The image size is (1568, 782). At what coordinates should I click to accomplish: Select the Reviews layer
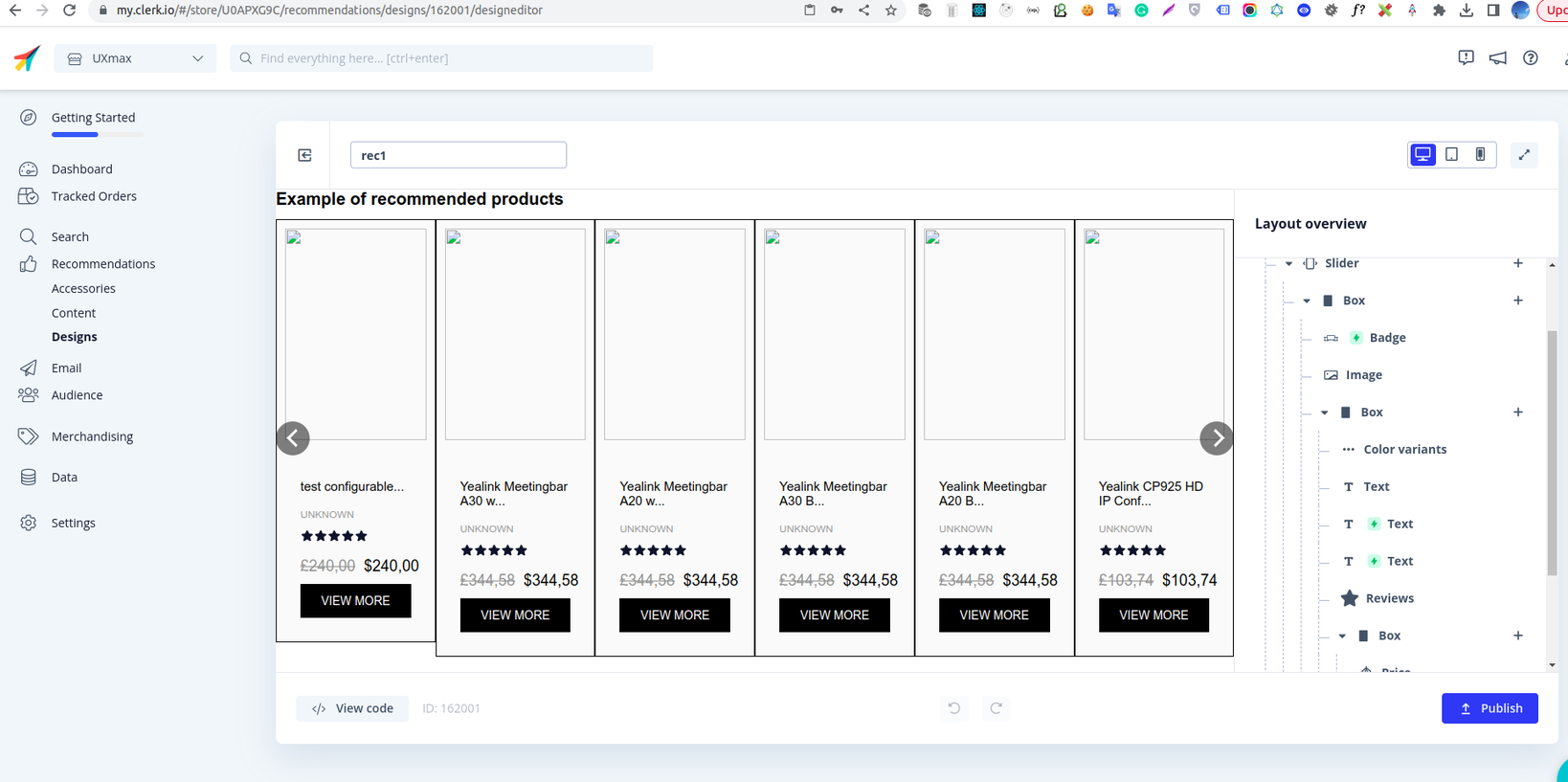[x=1389, y=599]
